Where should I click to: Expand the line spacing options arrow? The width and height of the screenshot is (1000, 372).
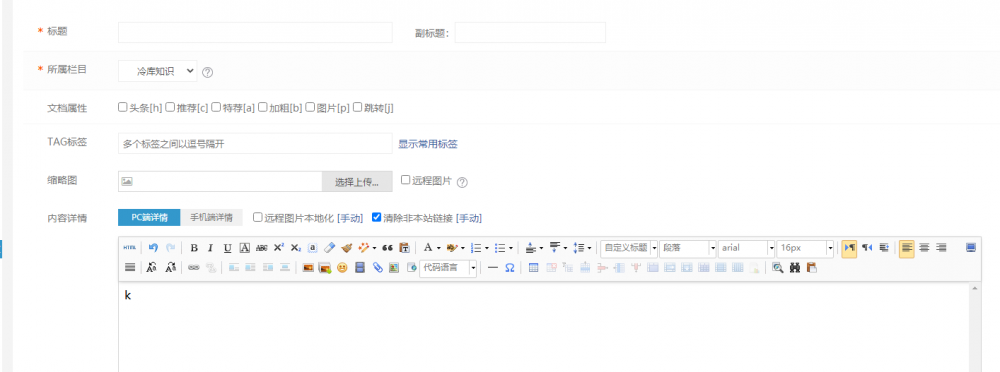[x=589, y=248]
